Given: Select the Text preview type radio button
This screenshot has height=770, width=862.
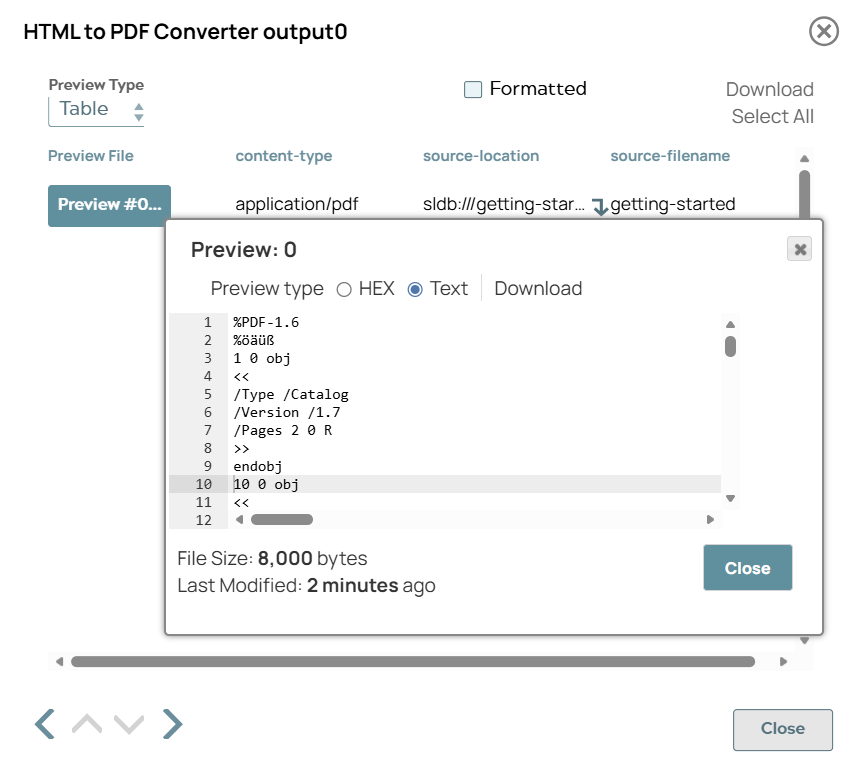Looking at the screenshot, I should 418,289.
